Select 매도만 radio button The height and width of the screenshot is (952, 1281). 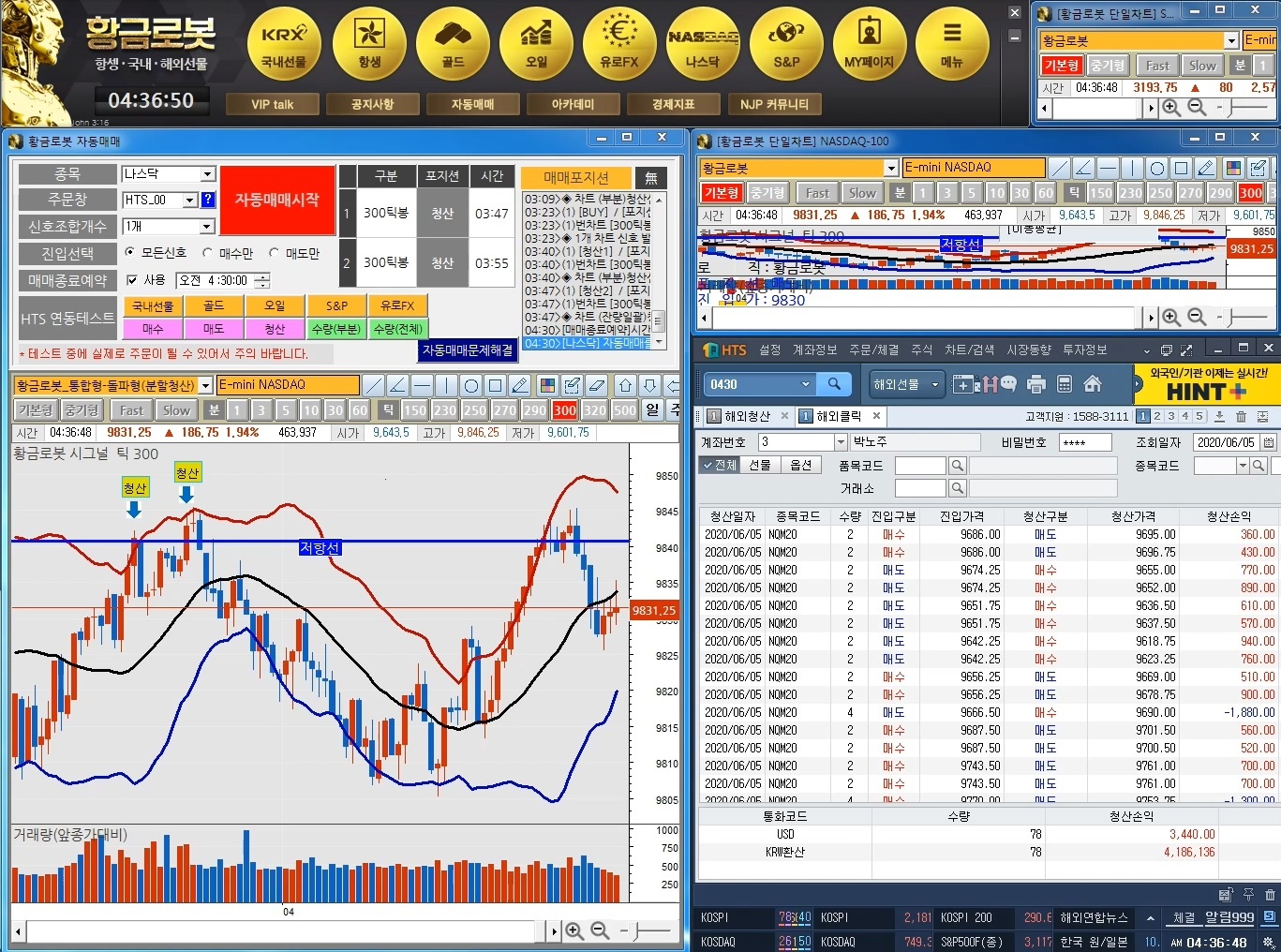(x=274, y=253)
